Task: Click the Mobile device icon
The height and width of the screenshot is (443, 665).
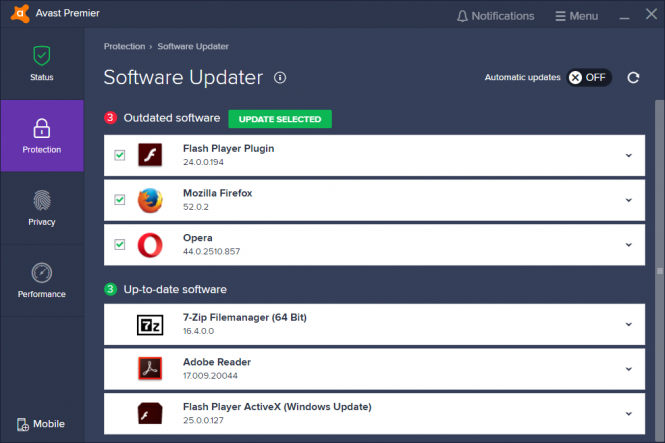Action: coord(22,424)
